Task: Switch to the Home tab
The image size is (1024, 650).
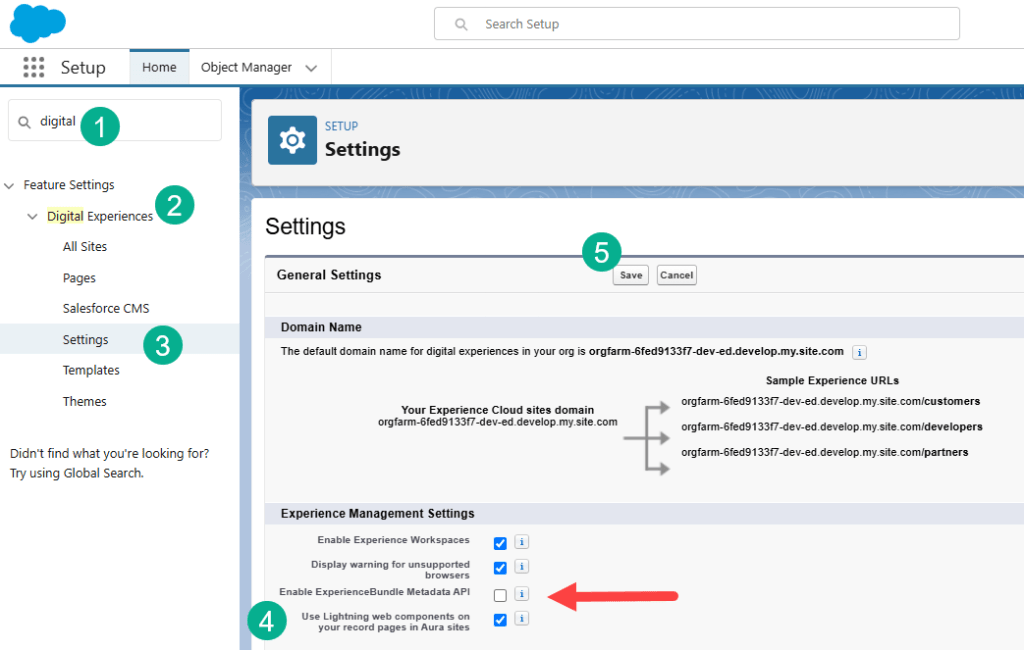Action: (159, 67)
